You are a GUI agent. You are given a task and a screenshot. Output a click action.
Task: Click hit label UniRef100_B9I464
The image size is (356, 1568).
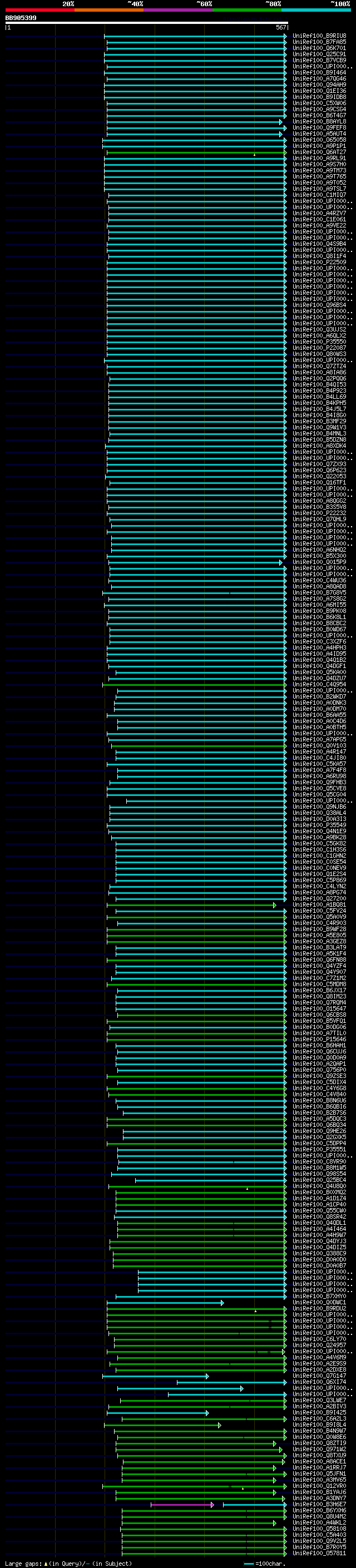point(319,72)
